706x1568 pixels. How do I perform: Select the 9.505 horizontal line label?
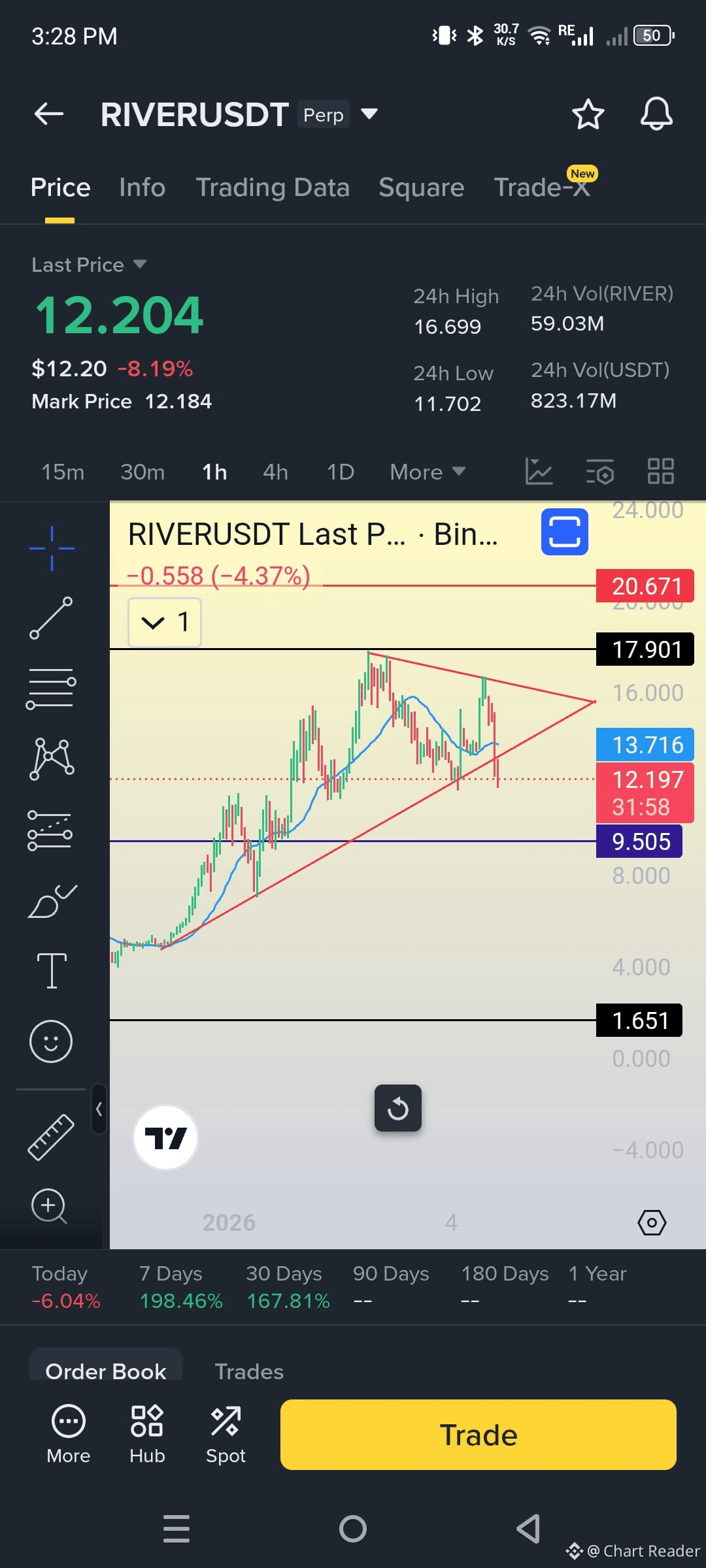pyautogui.click(x=639, y=841)
